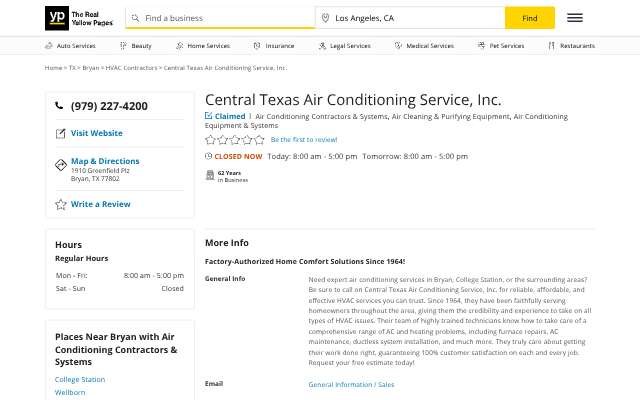Image resolution: width=640 pixels, height=400 pixels.
Task: Click the 1910 Greenfield Plz address
Action: tap(100, 171)
